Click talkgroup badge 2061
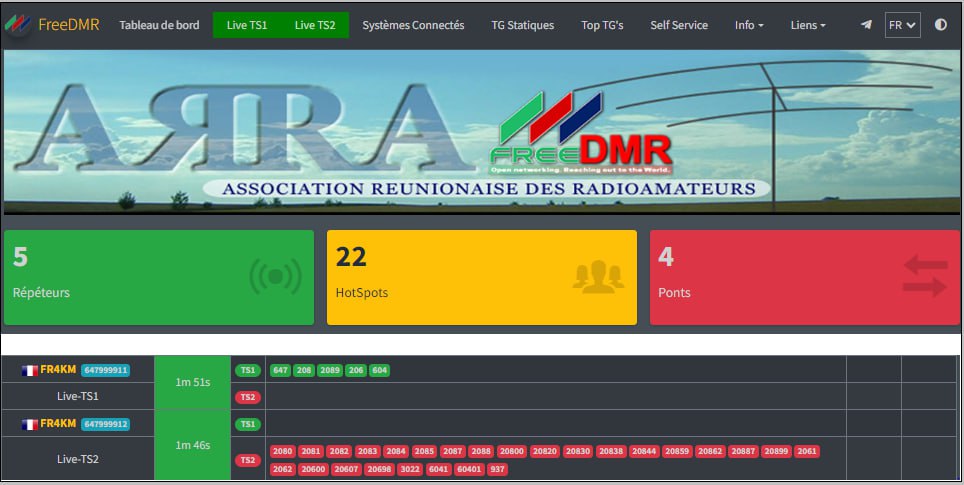The image size is (964, 485). pyautogui.click(x=807, y=451)
